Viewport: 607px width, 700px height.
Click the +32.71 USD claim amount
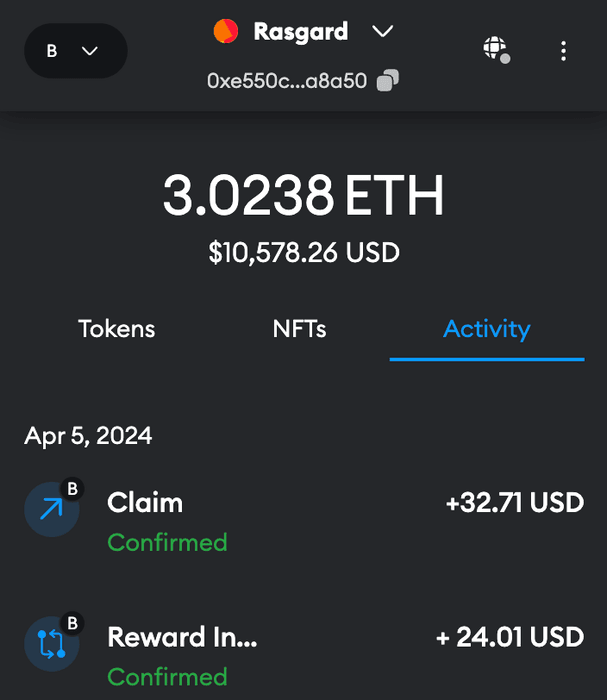coord(514,502)
